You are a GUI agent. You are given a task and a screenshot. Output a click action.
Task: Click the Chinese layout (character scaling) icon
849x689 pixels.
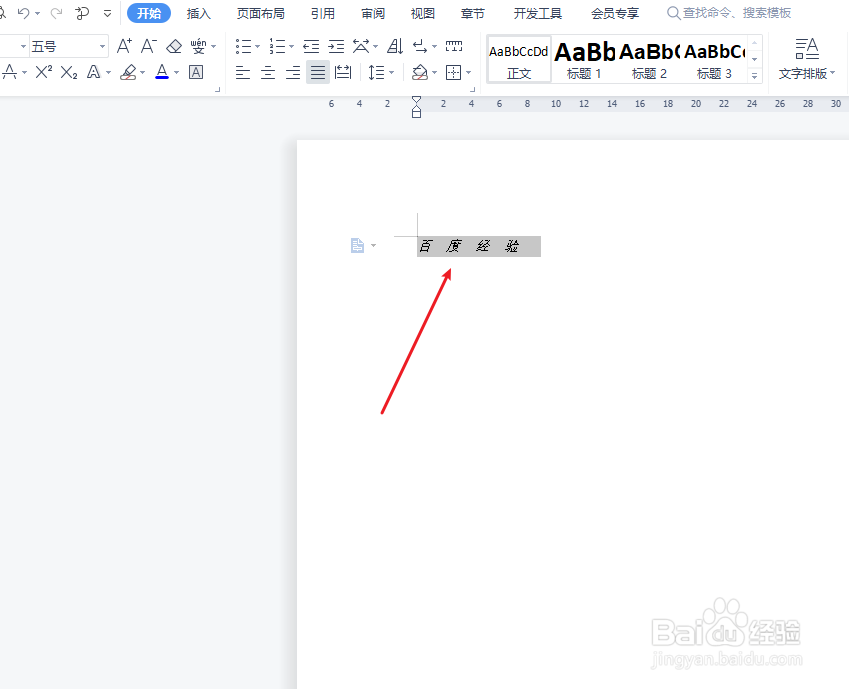pos(361,47)
